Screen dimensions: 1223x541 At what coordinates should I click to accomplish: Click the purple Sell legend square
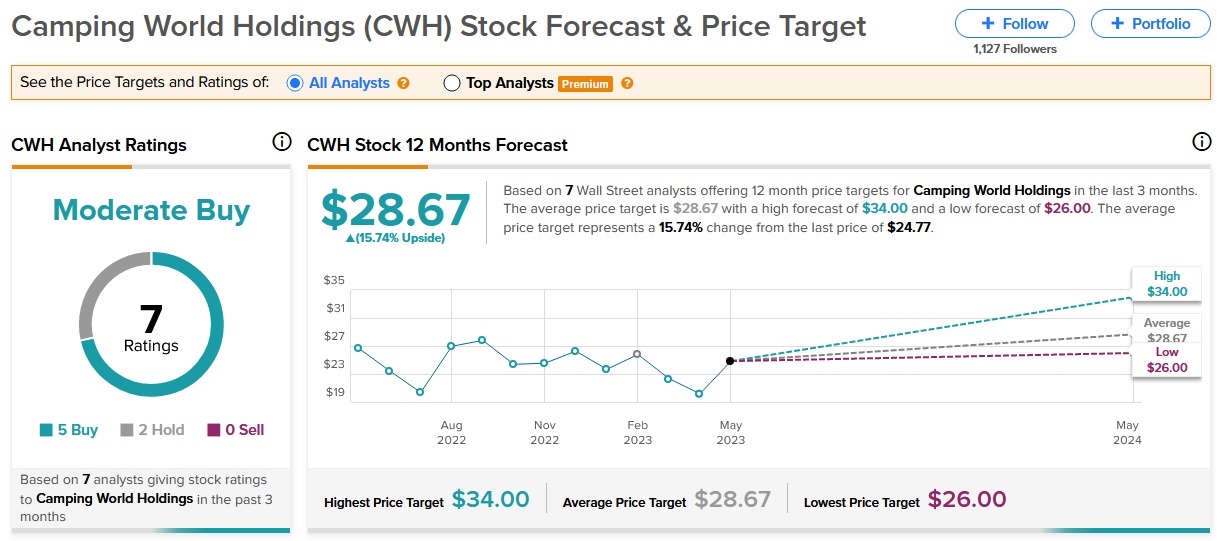(213, 430)
